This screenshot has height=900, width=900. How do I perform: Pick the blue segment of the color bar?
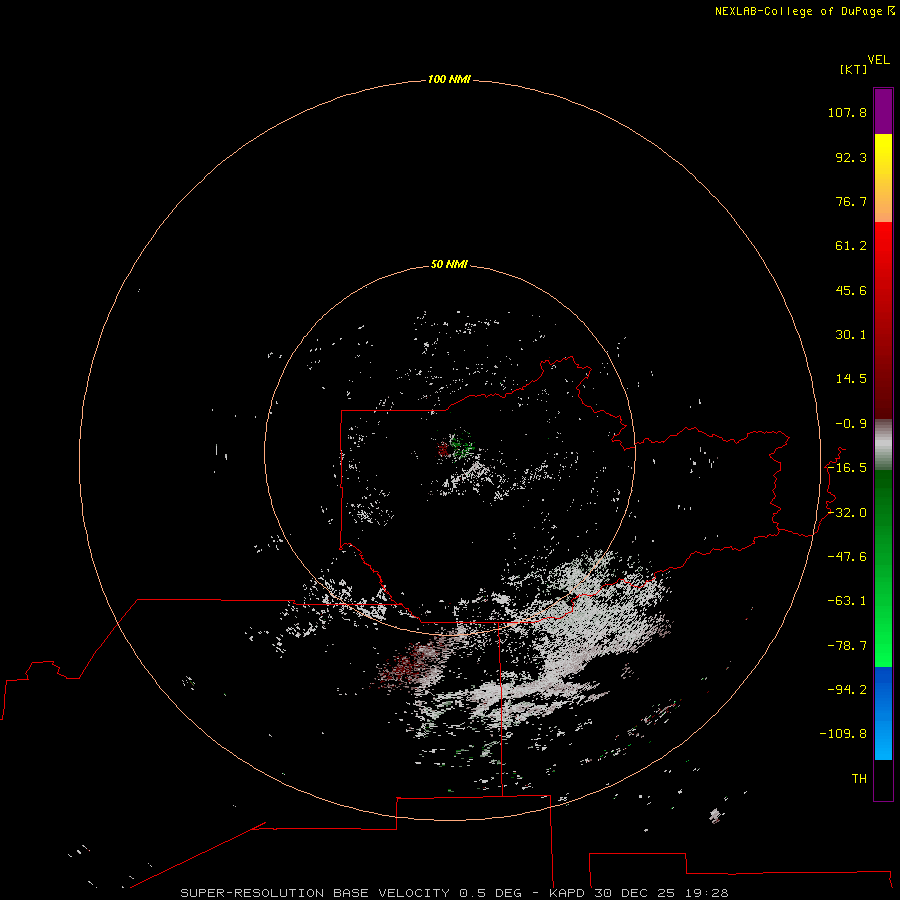883,713
